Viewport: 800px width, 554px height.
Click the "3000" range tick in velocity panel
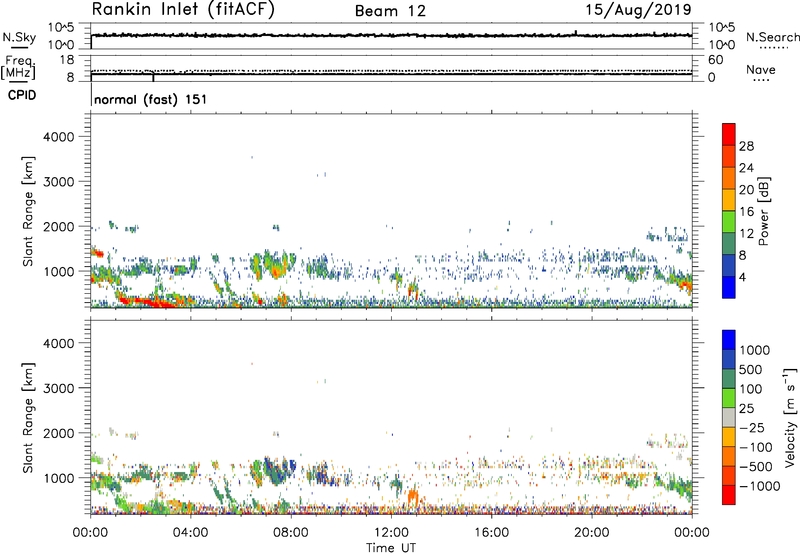[x=59, y=388]
